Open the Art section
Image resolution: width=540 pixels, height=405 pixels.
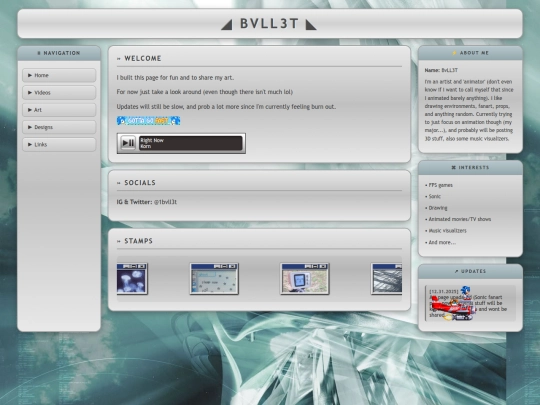pyautogui.click(x=59, y=110)
